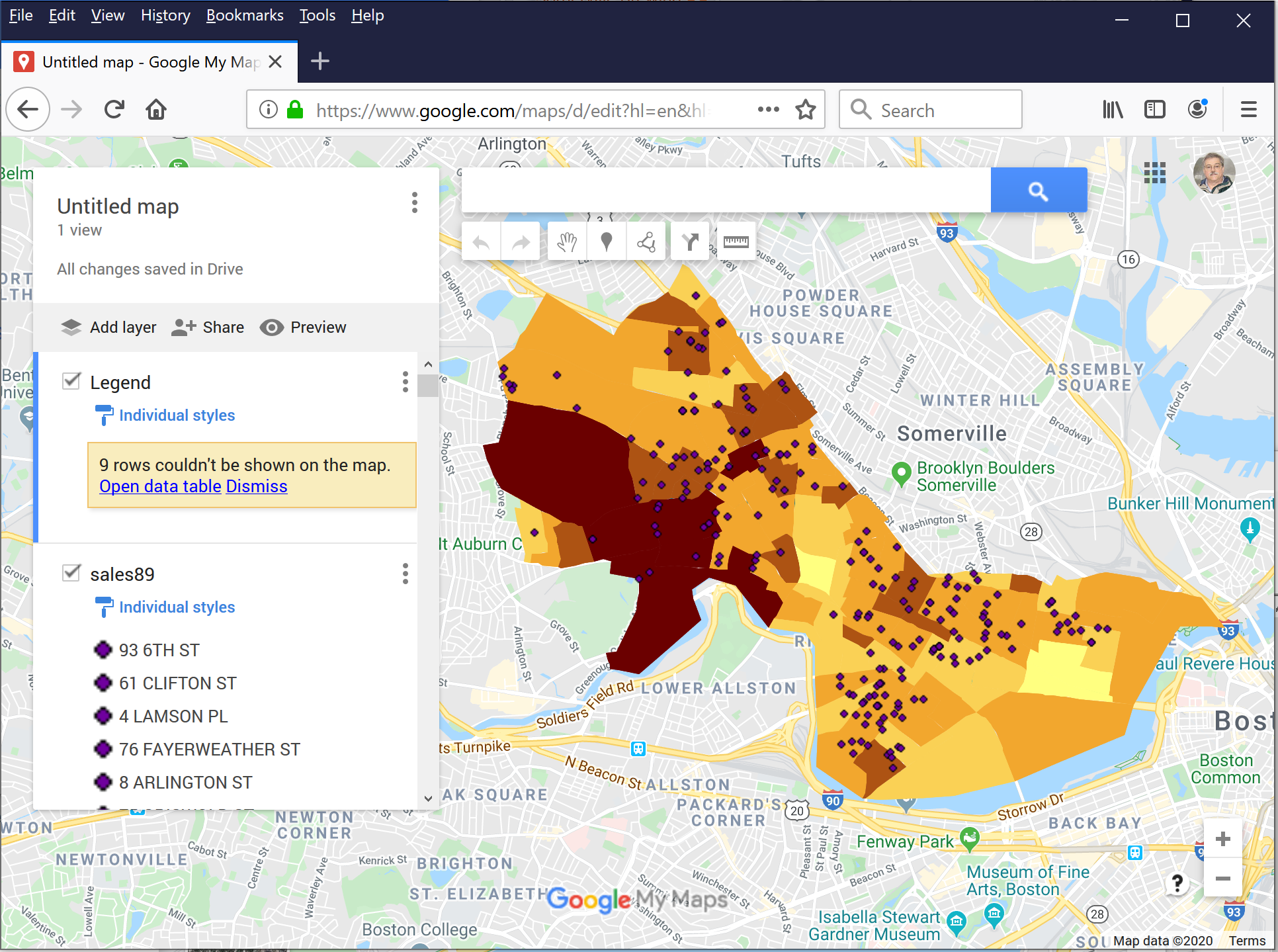Zoom in with the plus button
The height and width of the screenshot is (952, 1278).
coord(1222,839)
